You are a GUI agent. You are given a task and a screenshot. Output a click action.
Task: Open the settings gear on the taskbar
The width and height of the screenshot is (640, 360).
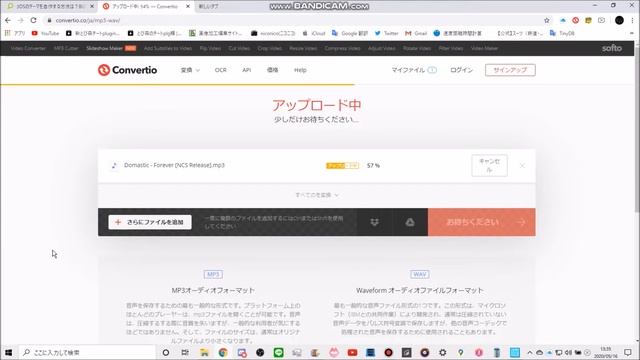(x=442, y=352)
